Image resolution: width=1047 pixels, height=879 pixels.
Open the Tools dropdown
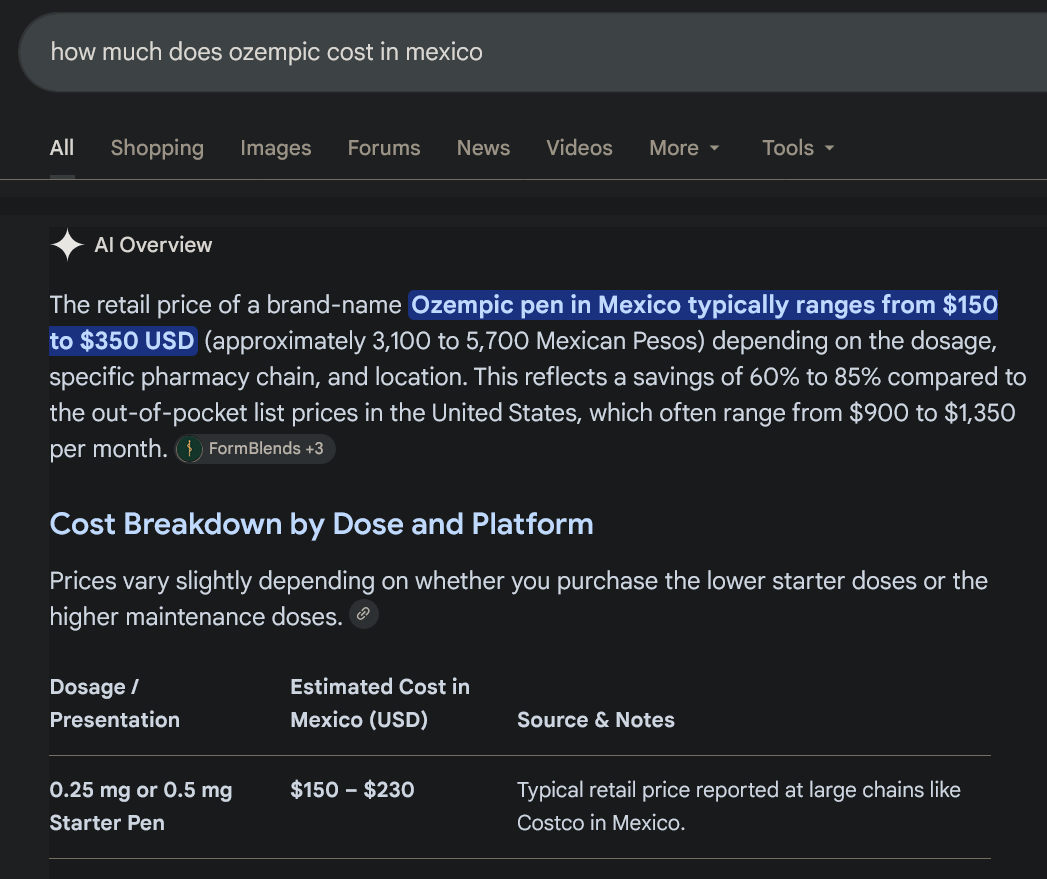click(x=799, y=148)
